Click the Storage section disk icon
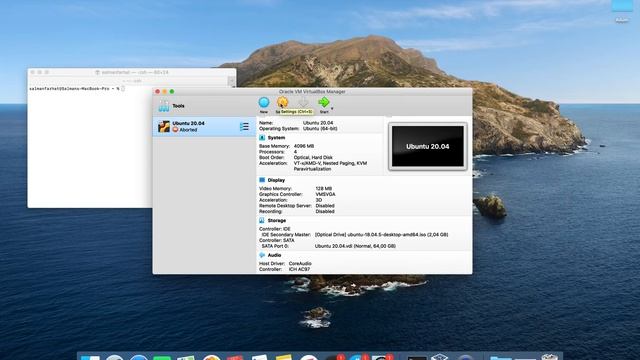 [x=262, y=220]
